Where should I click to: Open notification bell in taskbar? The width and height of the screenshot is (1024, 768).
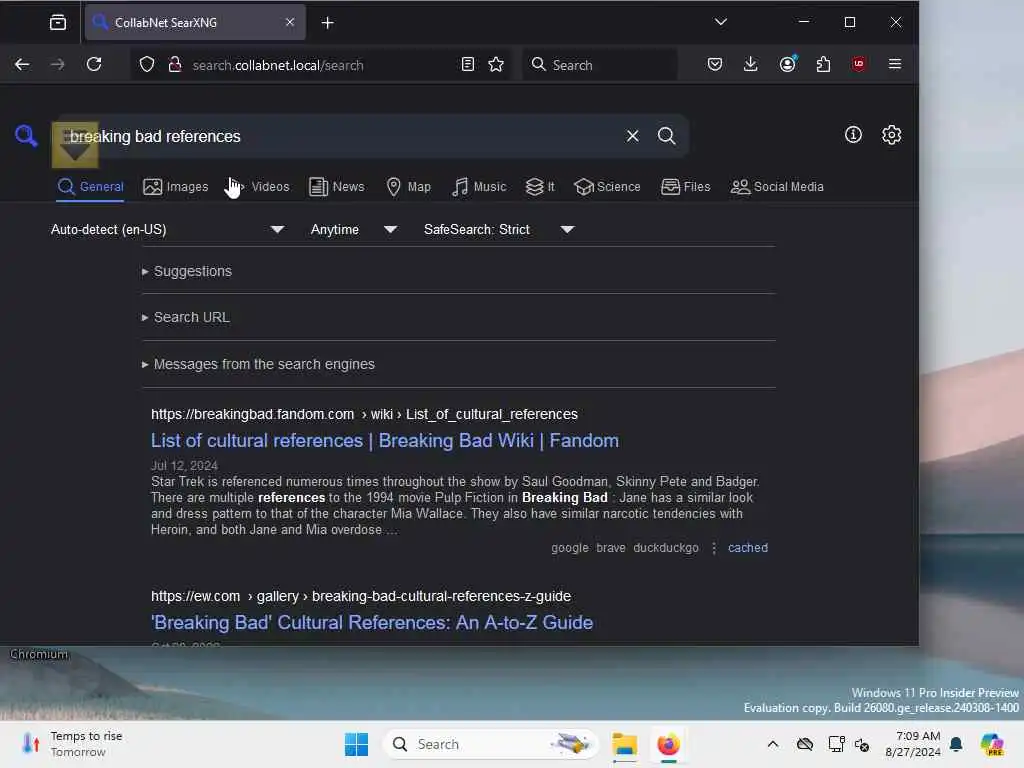(x=956, y=744)
